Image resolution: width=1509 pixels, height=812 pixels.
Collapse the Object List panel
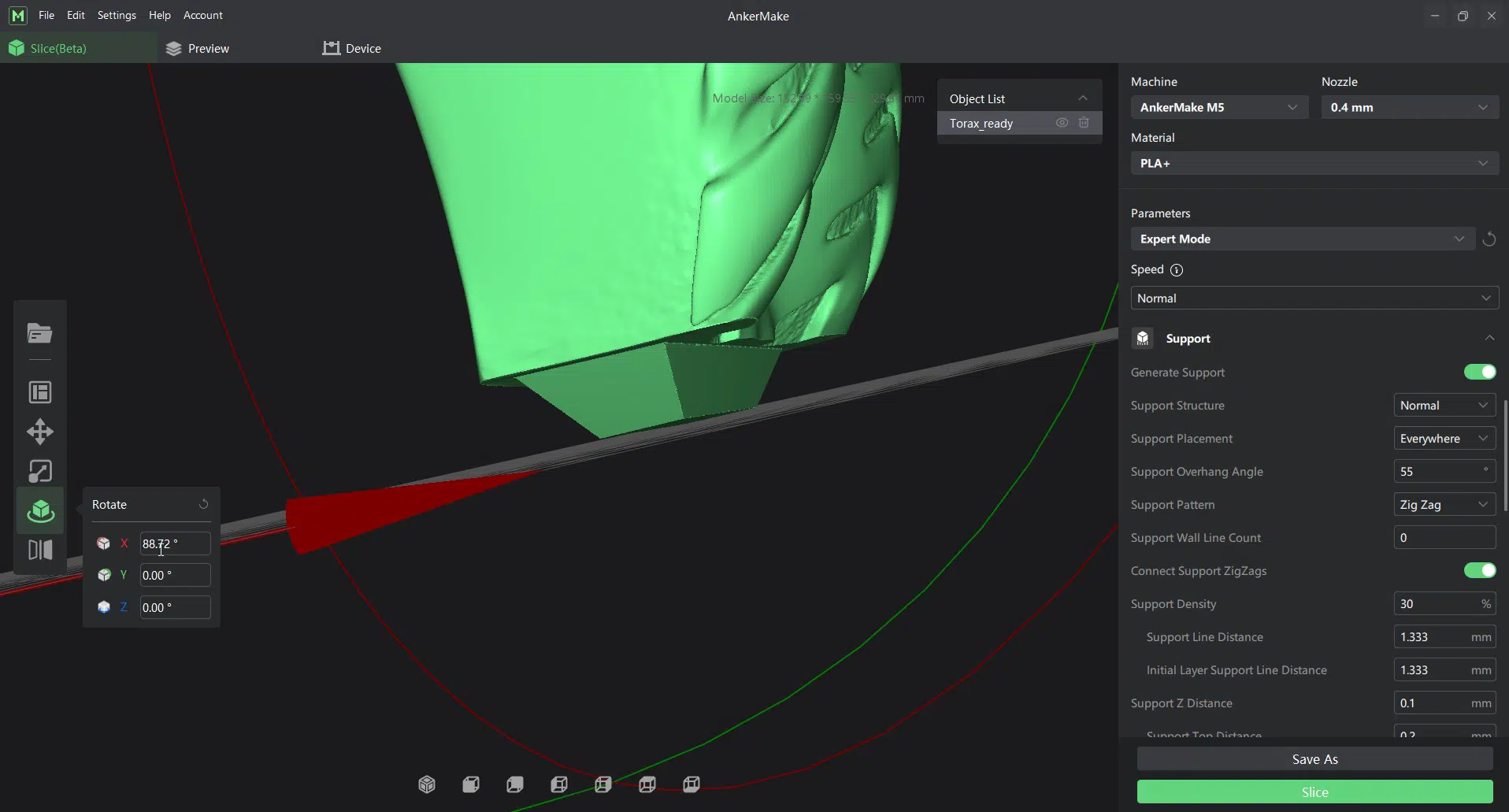[x=1083, y=98]
